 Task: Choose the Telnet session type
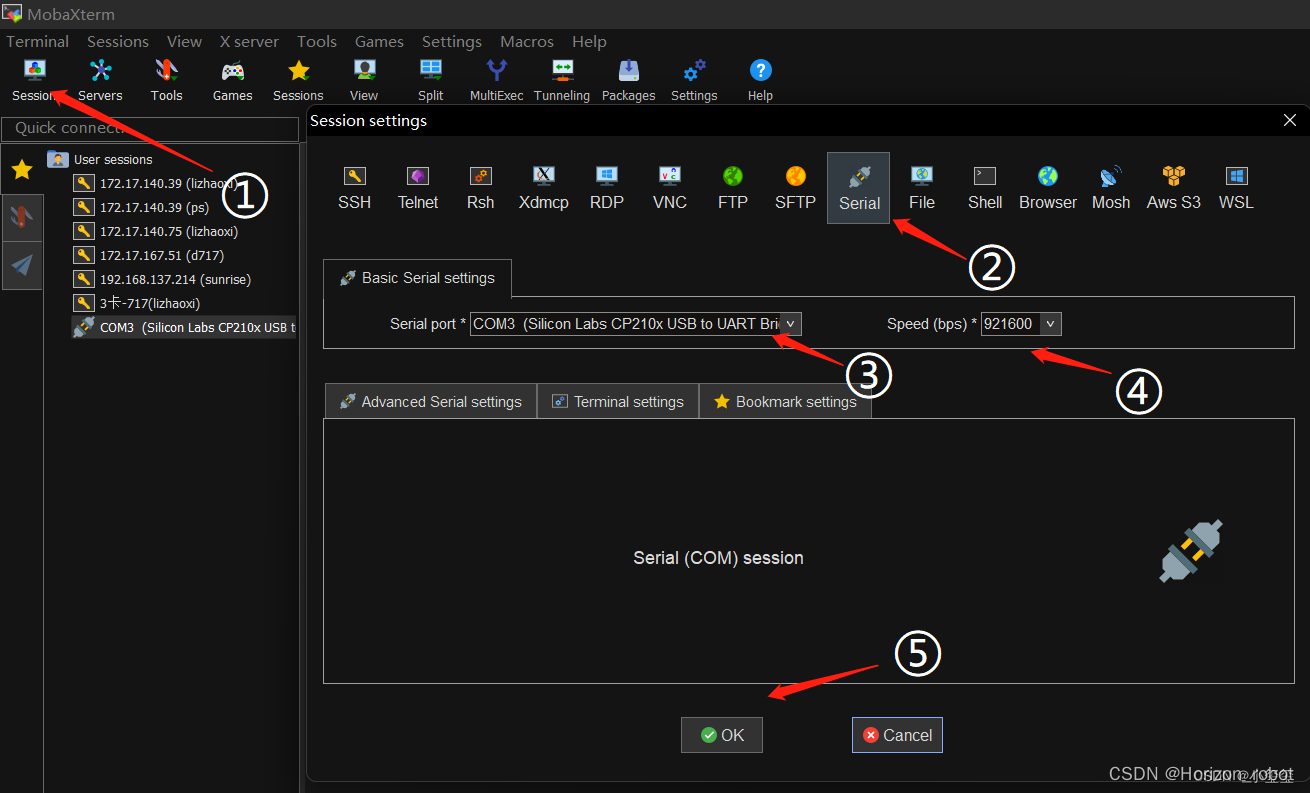click(x=418, y=188)
